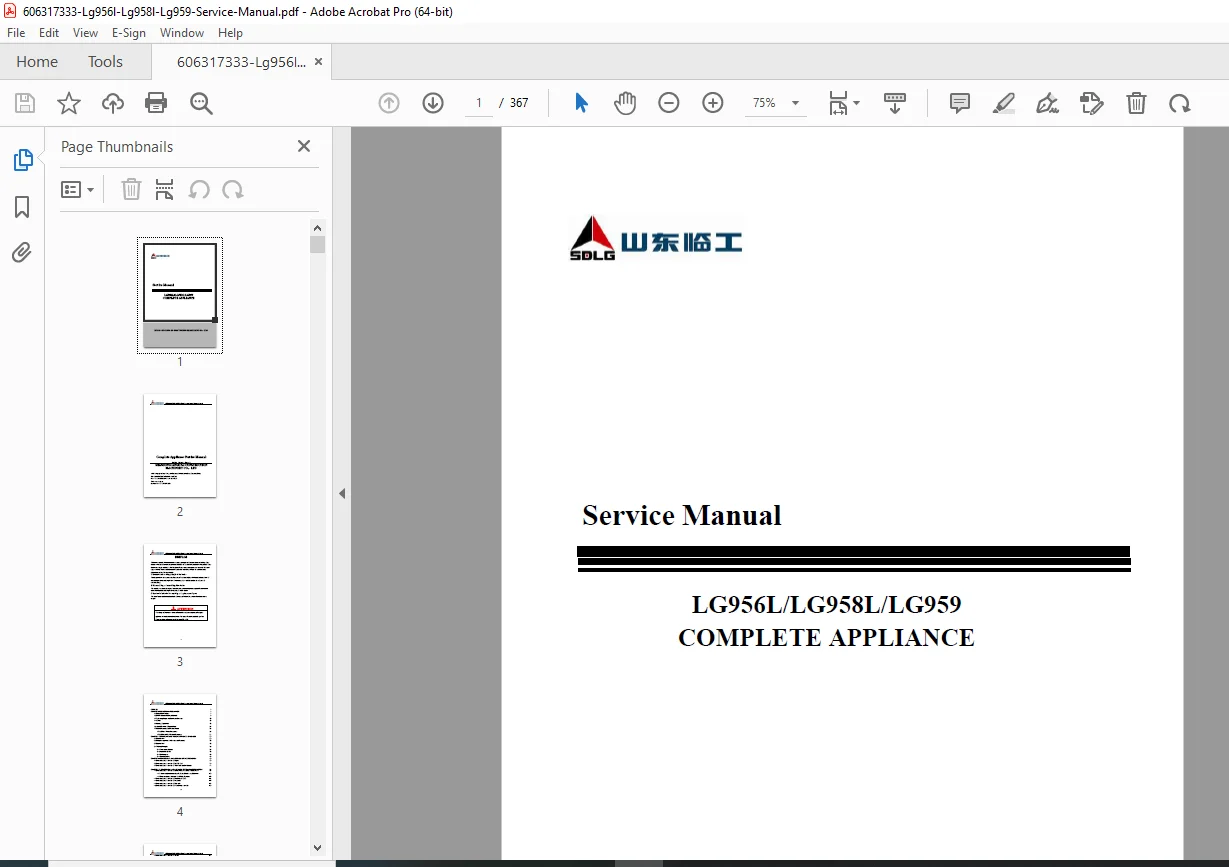This screenshot has width=1229, height=867.
Task: Zoom in with plus icon
Action: (713, 103)
